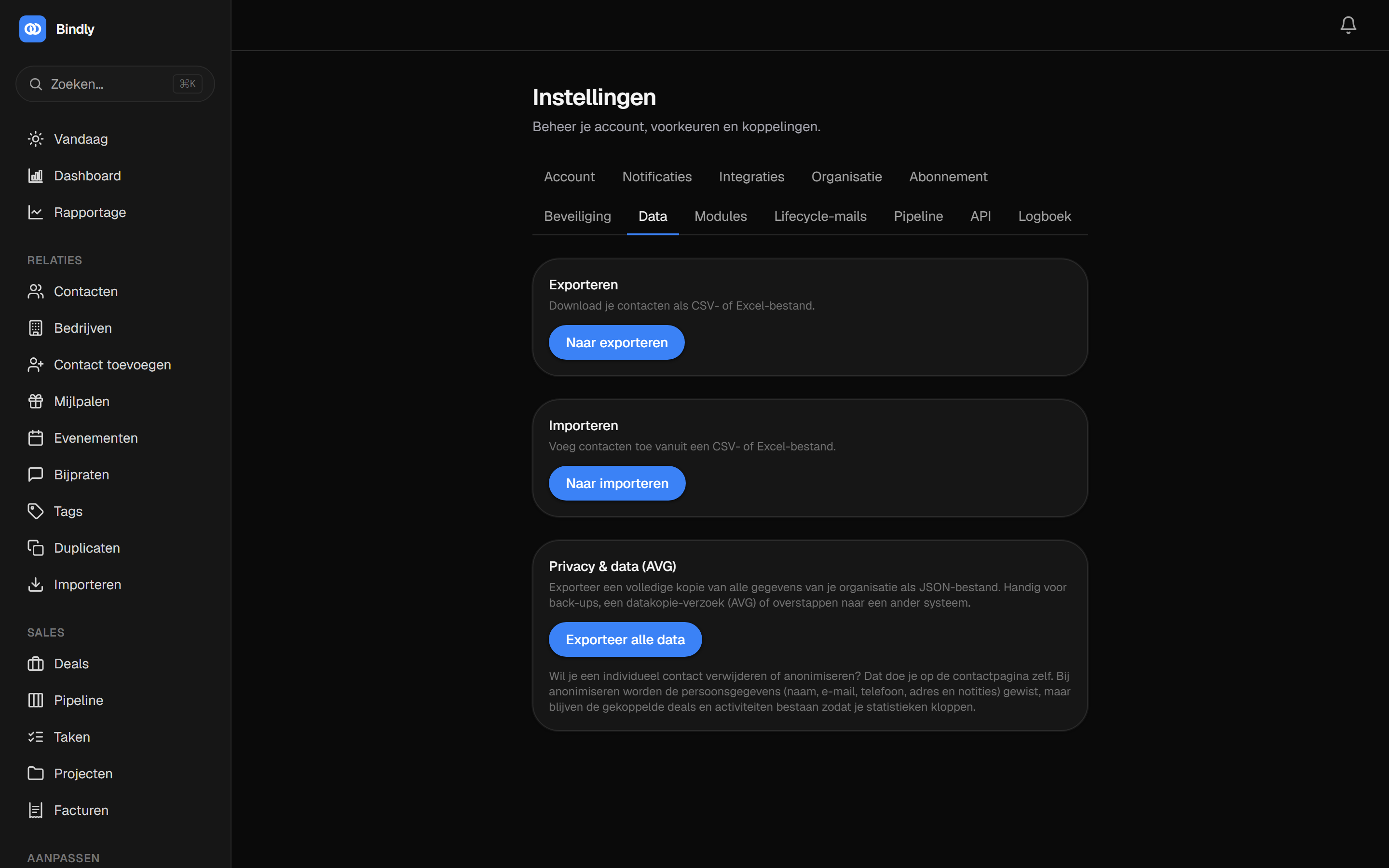Select the Abonnement tab
1389x868 pixels.
click(948, 177)
